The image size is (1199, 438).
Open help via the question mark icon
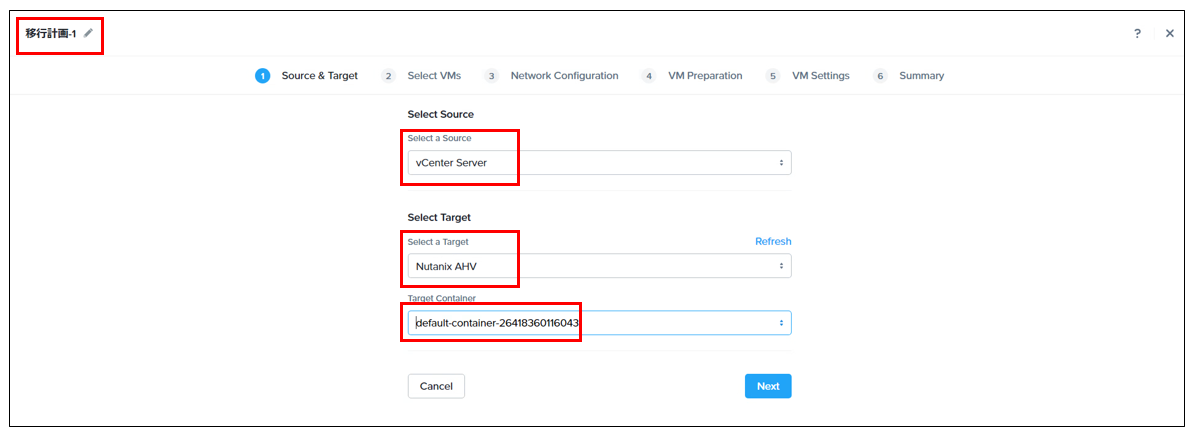pyautogui.click(x=1138, y=34)
